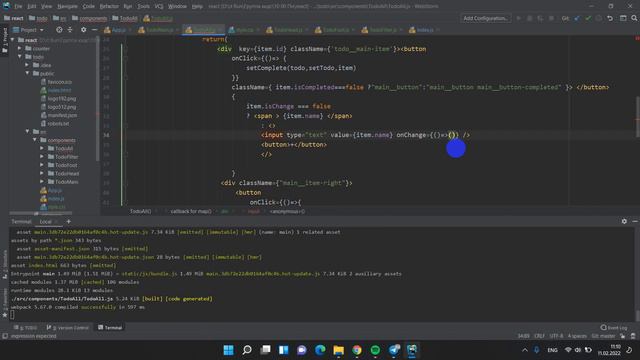Open Telegram from the taskbar
The image size is (640, 360).
(393, 350)
